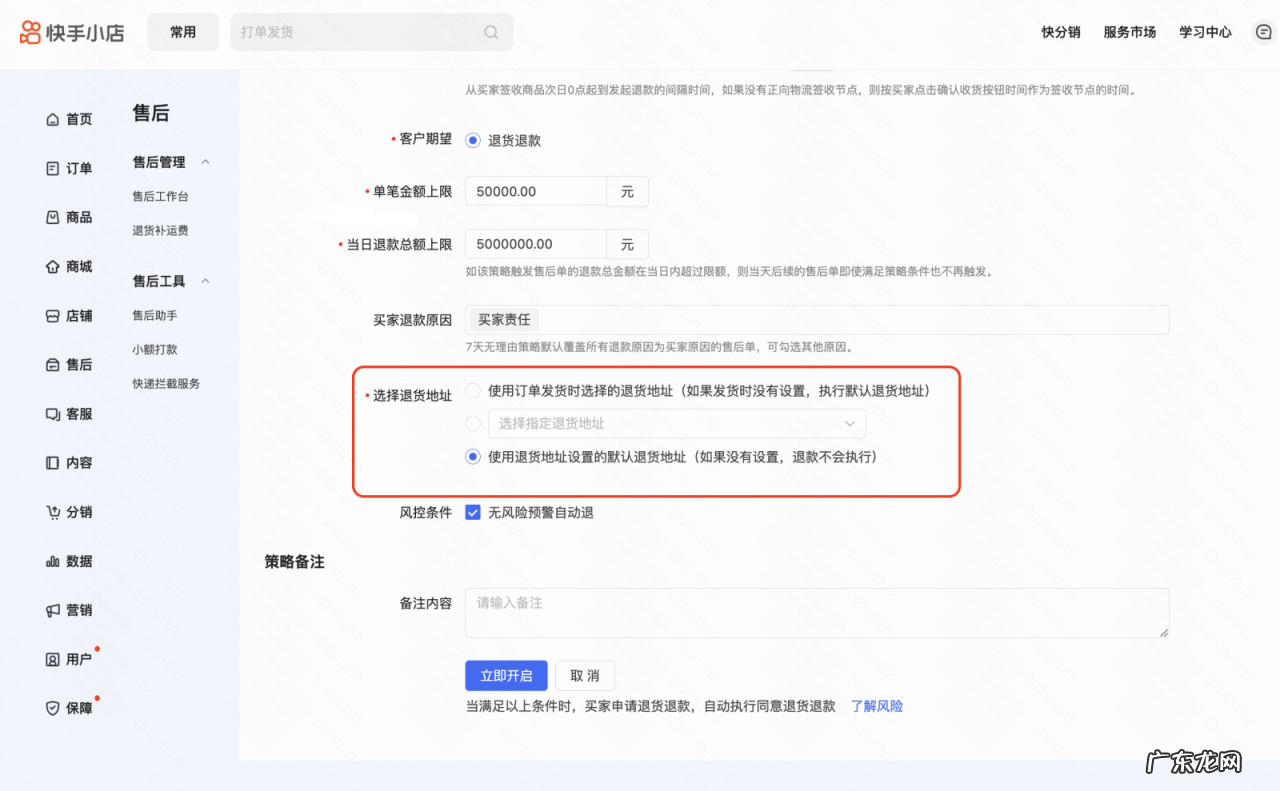This screenshot has height=791, width=1280.
Task: Click the 了解风险 link
Action: click(x=876, y=706)
